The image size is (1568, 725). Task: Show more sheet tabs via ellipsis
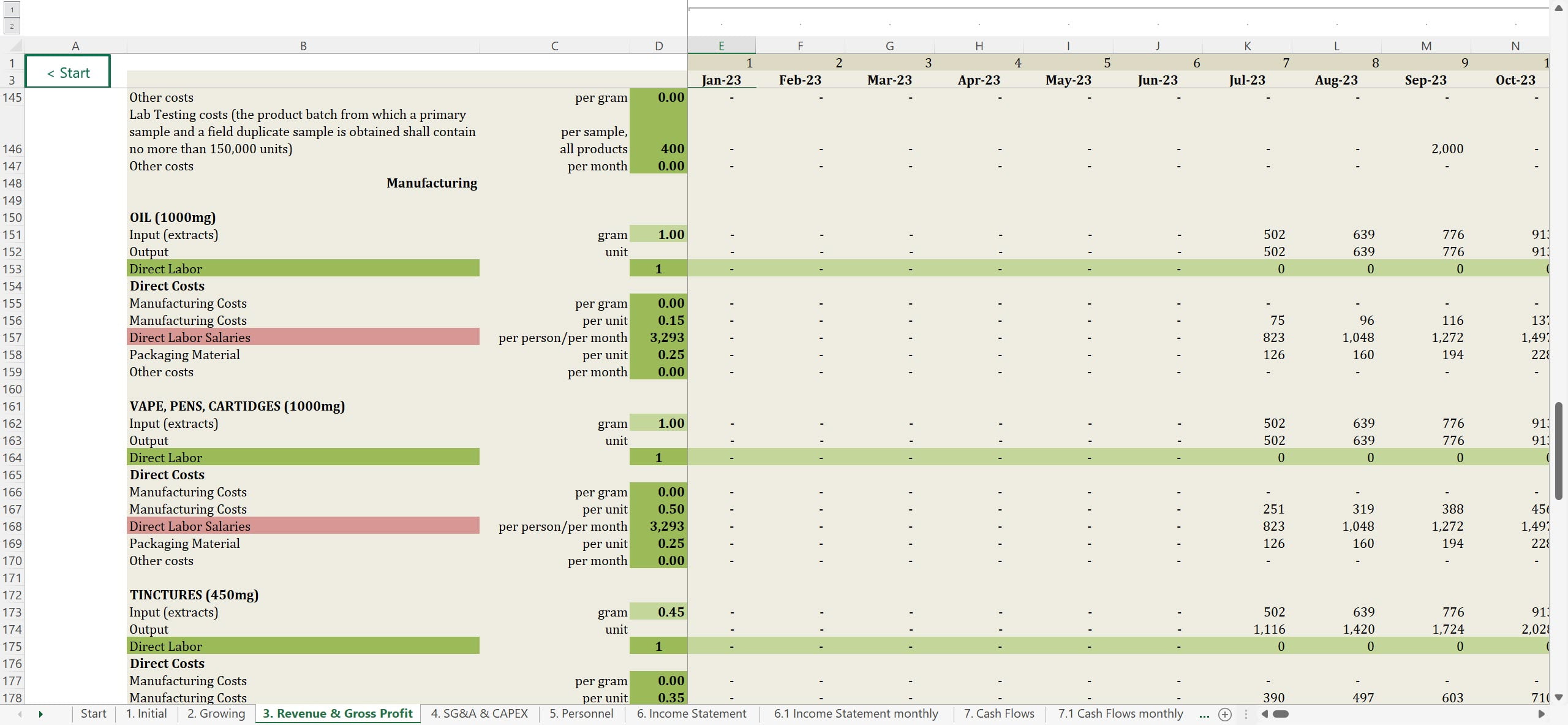coord(1204,714)
